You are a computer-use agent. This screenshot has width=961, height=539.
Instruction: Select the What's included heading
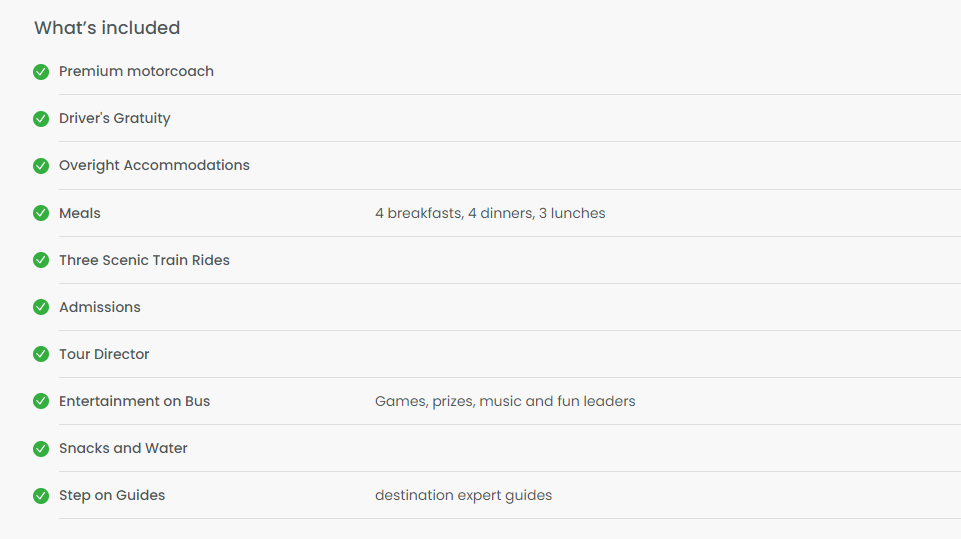107,28
